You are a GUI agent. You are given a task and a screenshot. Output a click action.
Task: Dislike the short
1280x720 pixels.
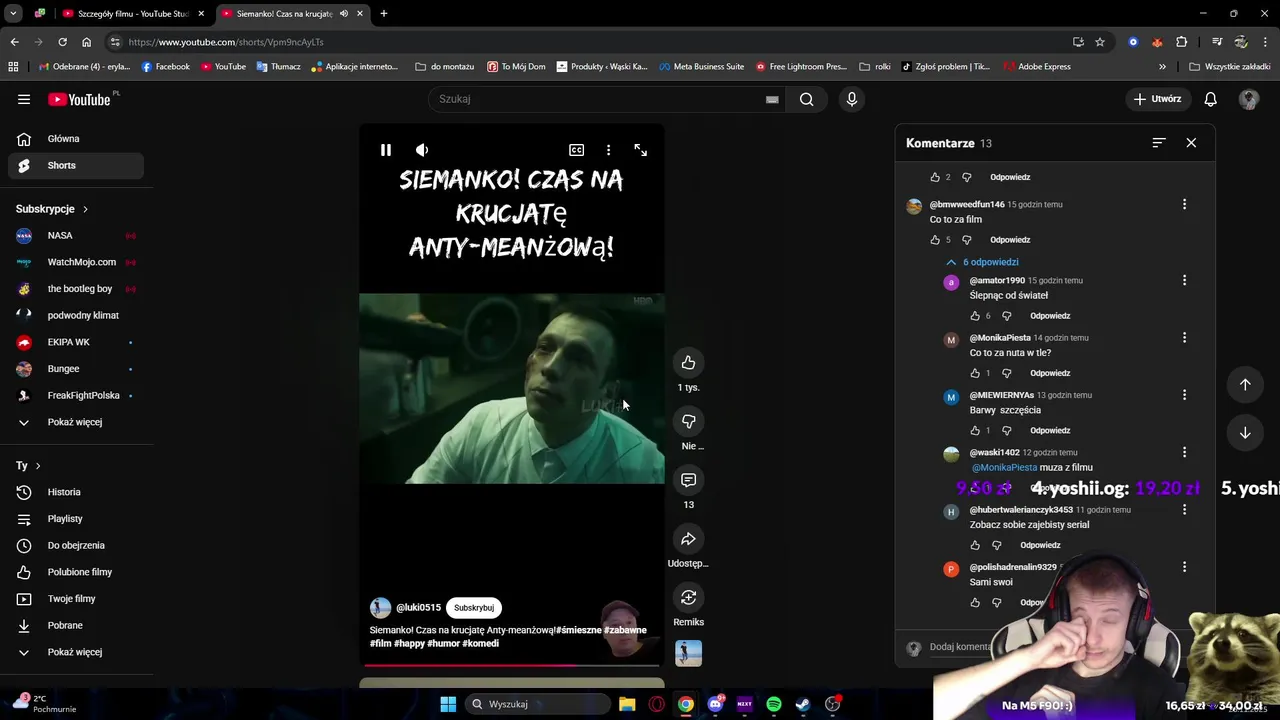[x=688, y=421]
